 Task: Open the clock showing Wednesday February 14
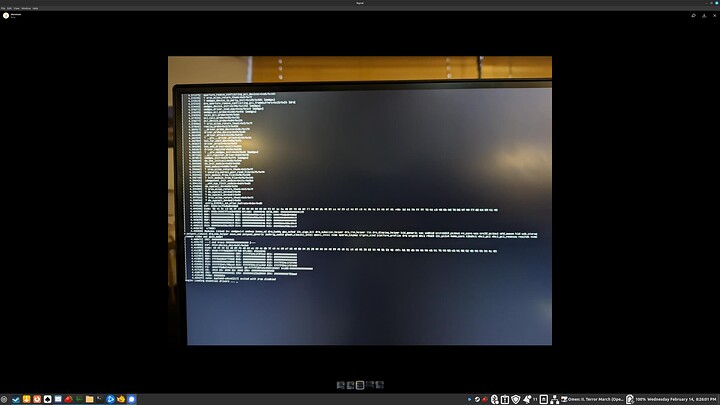pos(682,399)
